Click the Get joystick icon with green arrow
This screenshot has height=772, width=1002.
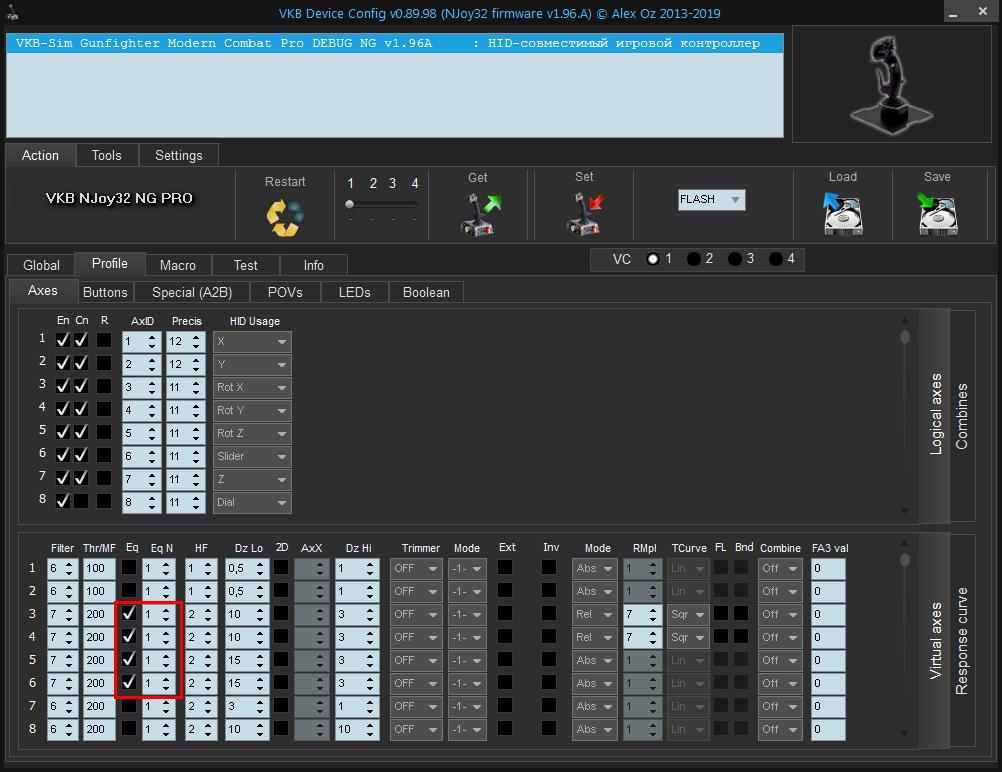(x=480, y=214)
